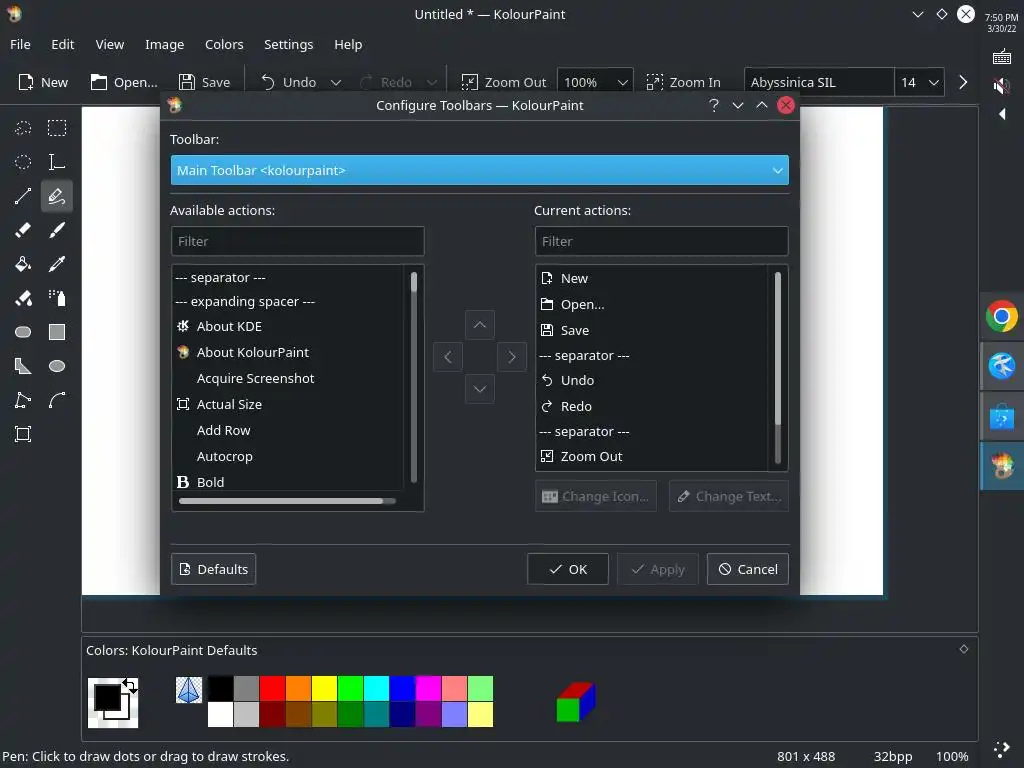Viewport: 1024px width, 768px height.
Task: Open the Colors menu
Action: coord(224,44)
